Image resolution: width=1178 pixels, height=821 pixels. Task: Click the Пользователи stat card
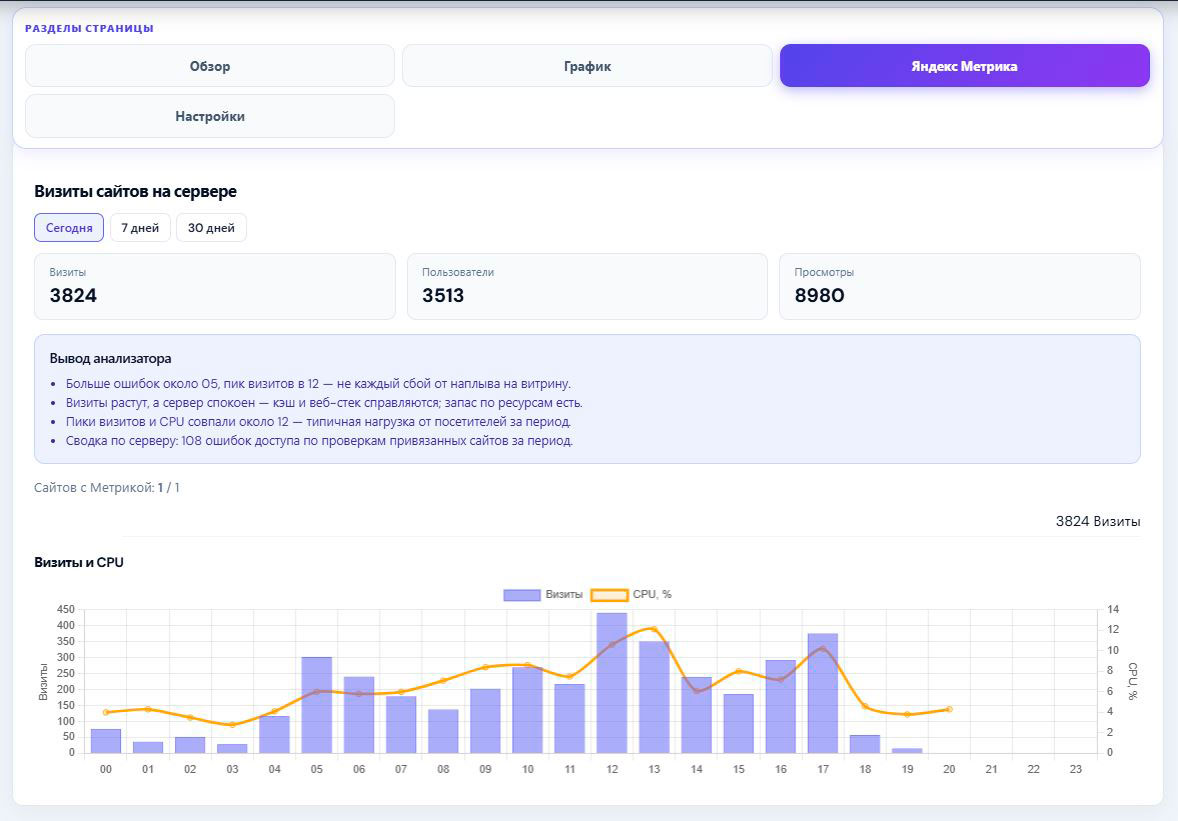coord(587,286)
